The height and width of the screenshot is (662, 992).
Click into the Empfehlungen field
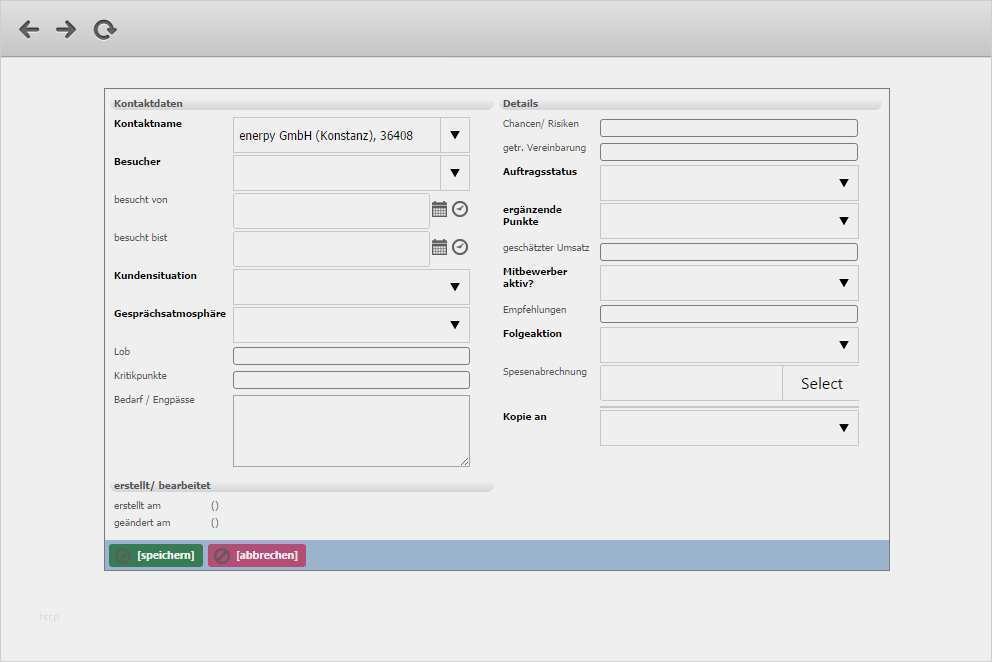pos(729,314)
